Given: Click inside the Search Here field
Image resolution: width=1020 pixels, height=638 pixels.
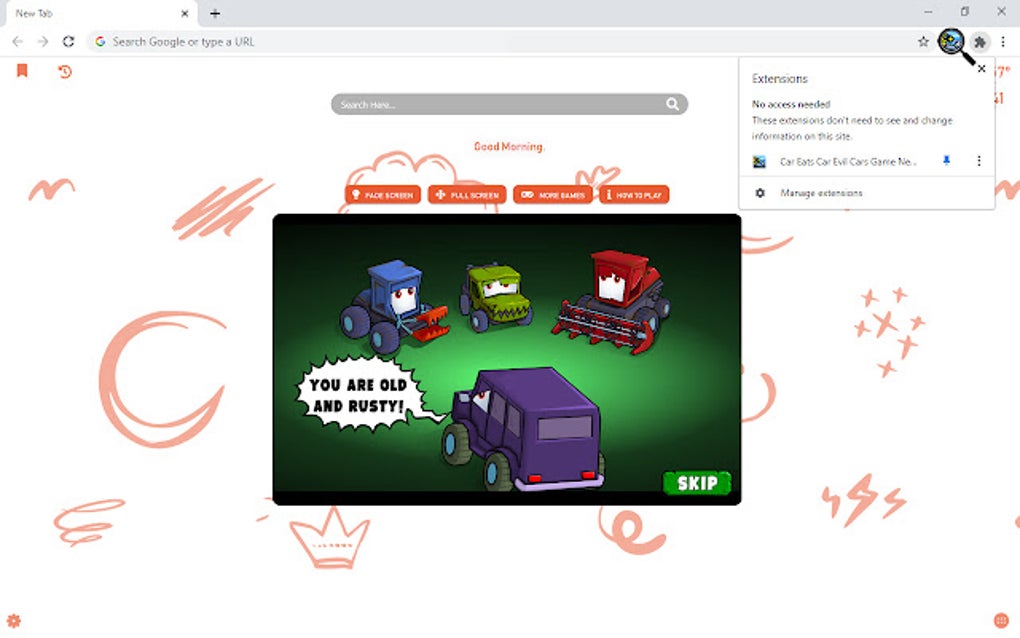Looking at the screenshot, I should tap(480, 104).
